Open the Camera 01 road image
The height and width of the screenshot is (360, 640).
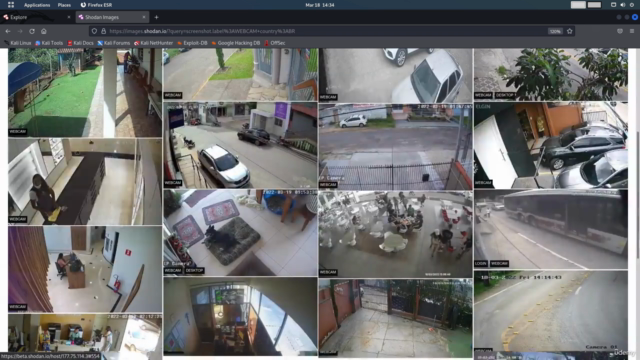click(x=551, y=312)
